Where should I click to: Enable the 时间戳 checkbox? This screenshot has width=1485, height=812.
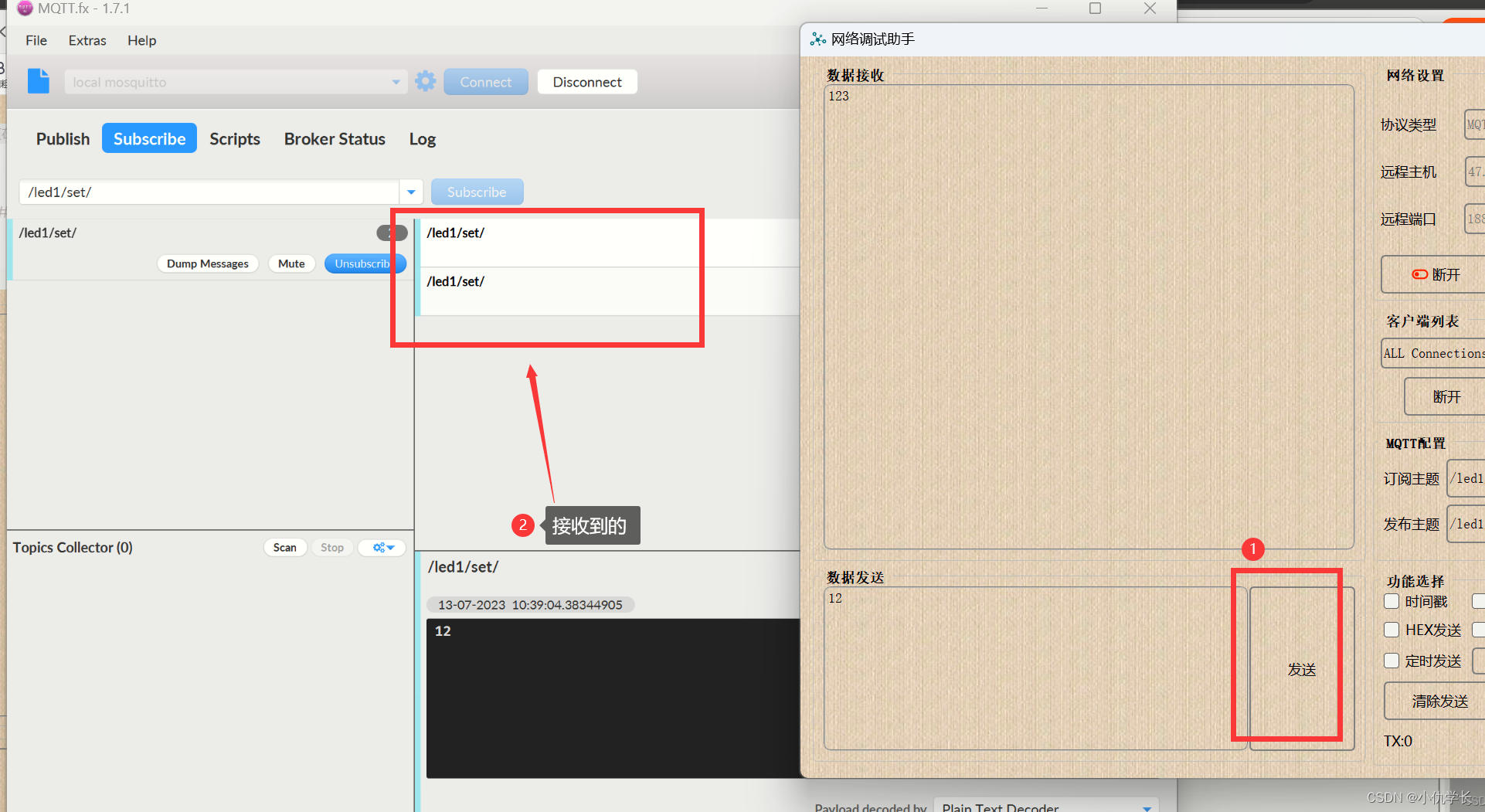coord(1392,601)
